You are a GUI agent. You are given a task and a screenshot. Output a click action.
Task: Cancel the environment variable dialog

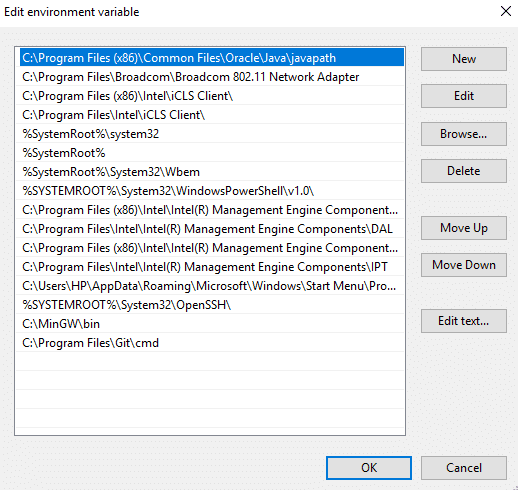pyautogui.click(x=464, y=468)
